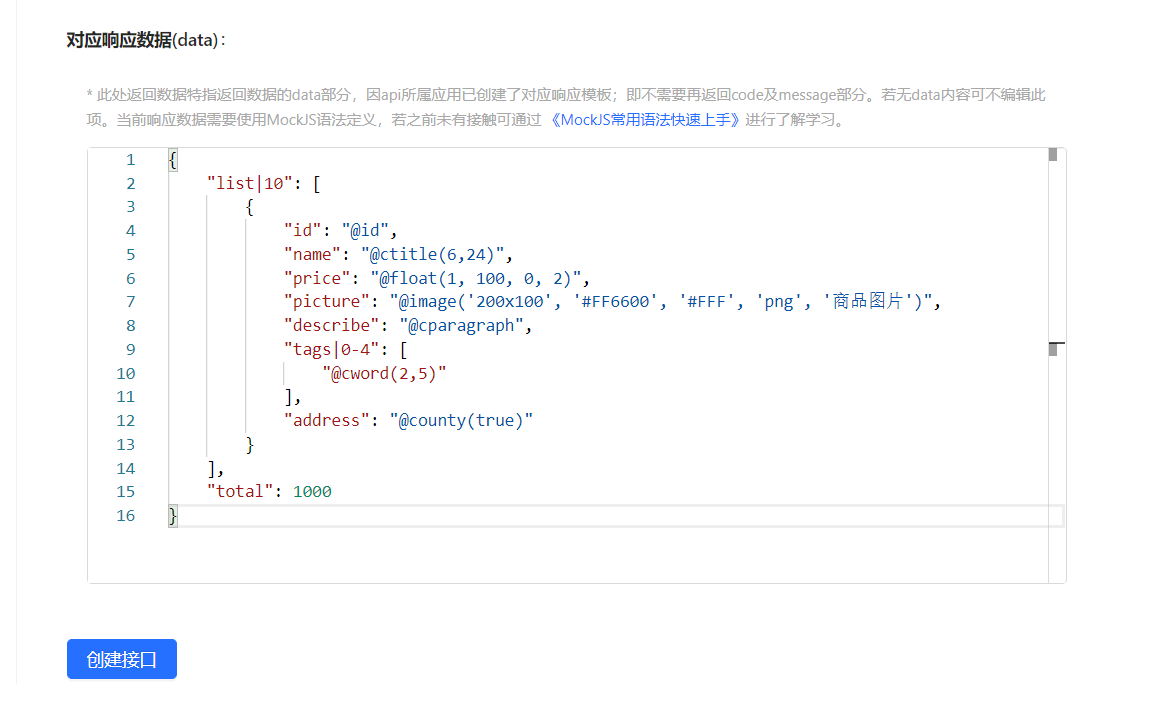Viewport: 1162px width, 709px height.
Task: Click the "describe" key on line 8
Action: point(326,326)
